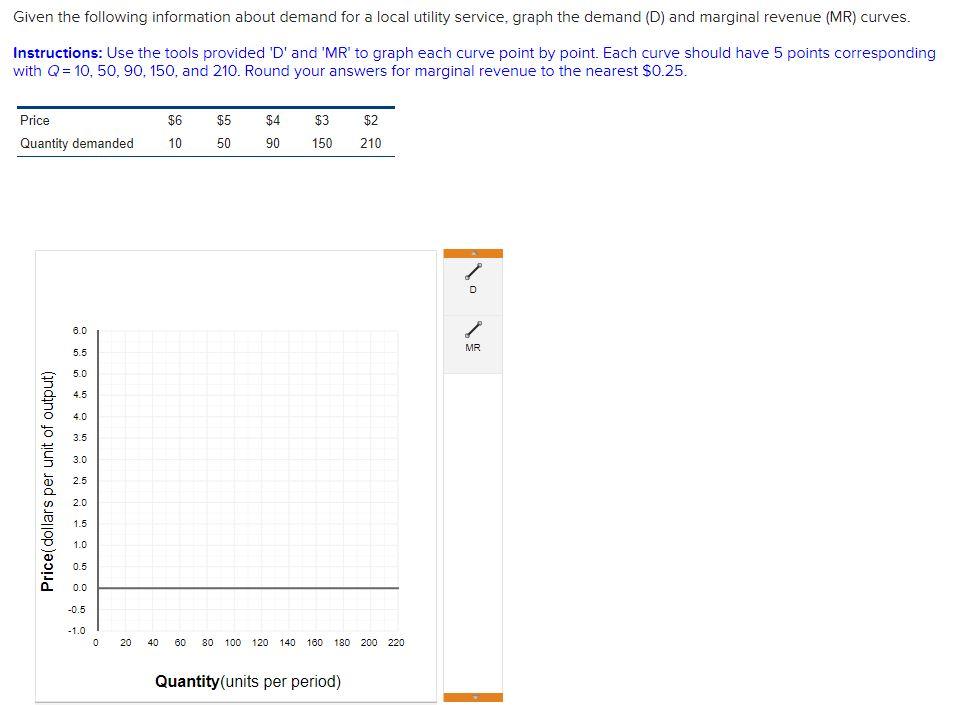
Task: Click the $3 price cell
Action: click(322, 121)
